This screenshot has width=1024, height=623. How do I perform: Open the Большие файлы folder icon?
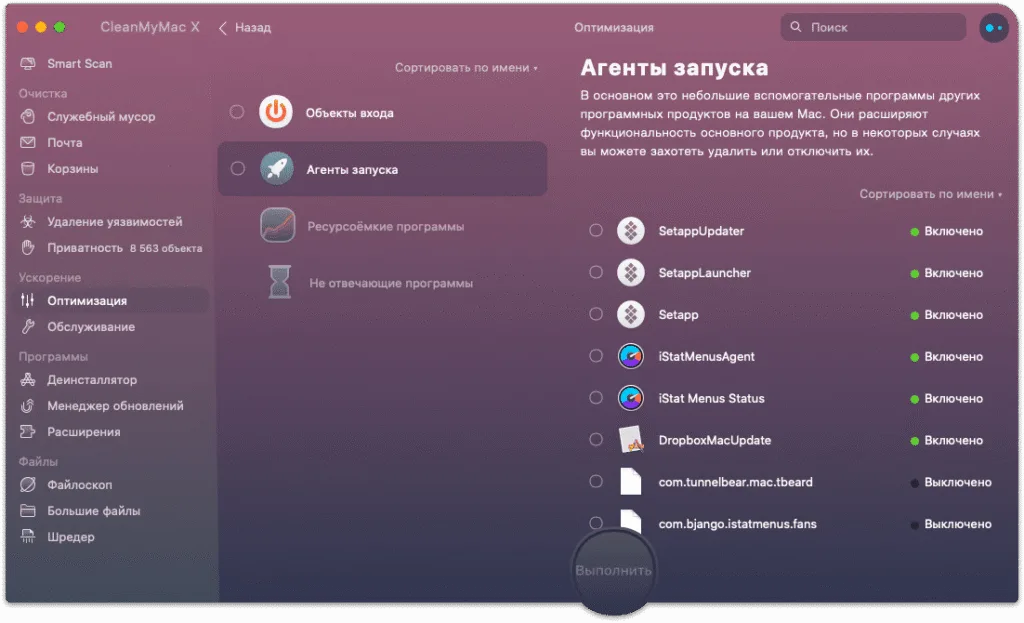[27, 511]
